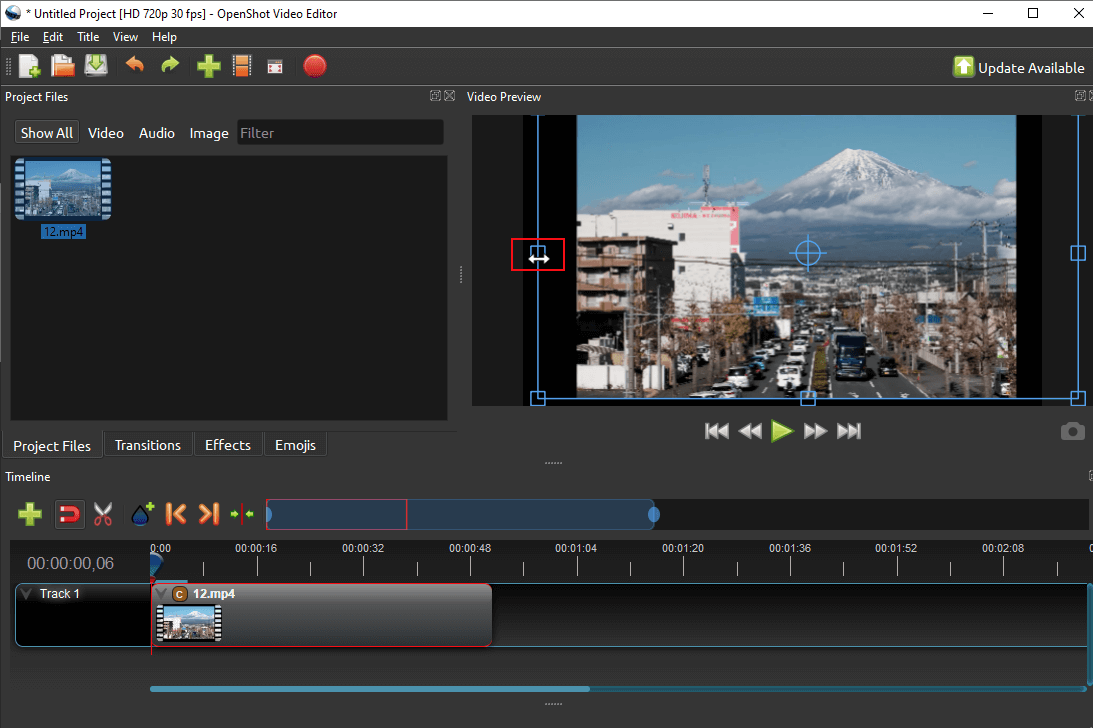Switch to the Effects tab
The width and height of the screenshot is (1093, 728).
click(x=228, y=445)
